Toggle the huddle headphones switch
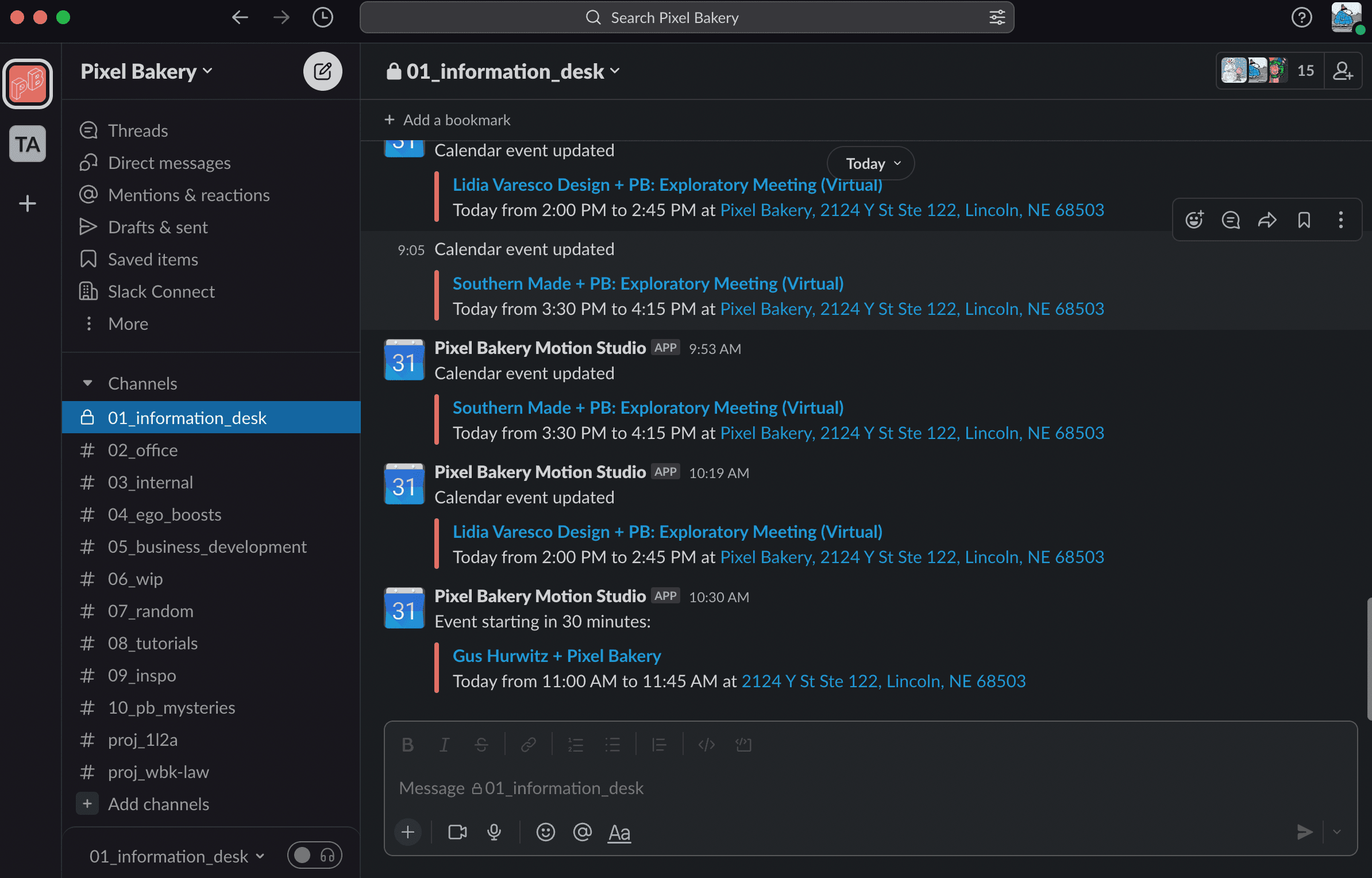1372x878 pixels. pyautogui.click(x=315, y=856)
